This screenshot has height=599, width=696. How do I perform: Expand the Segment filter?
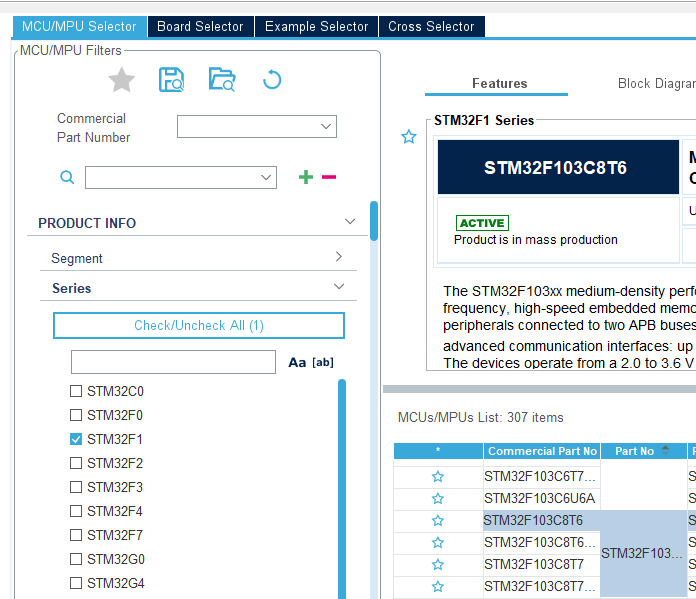(339, 257)
